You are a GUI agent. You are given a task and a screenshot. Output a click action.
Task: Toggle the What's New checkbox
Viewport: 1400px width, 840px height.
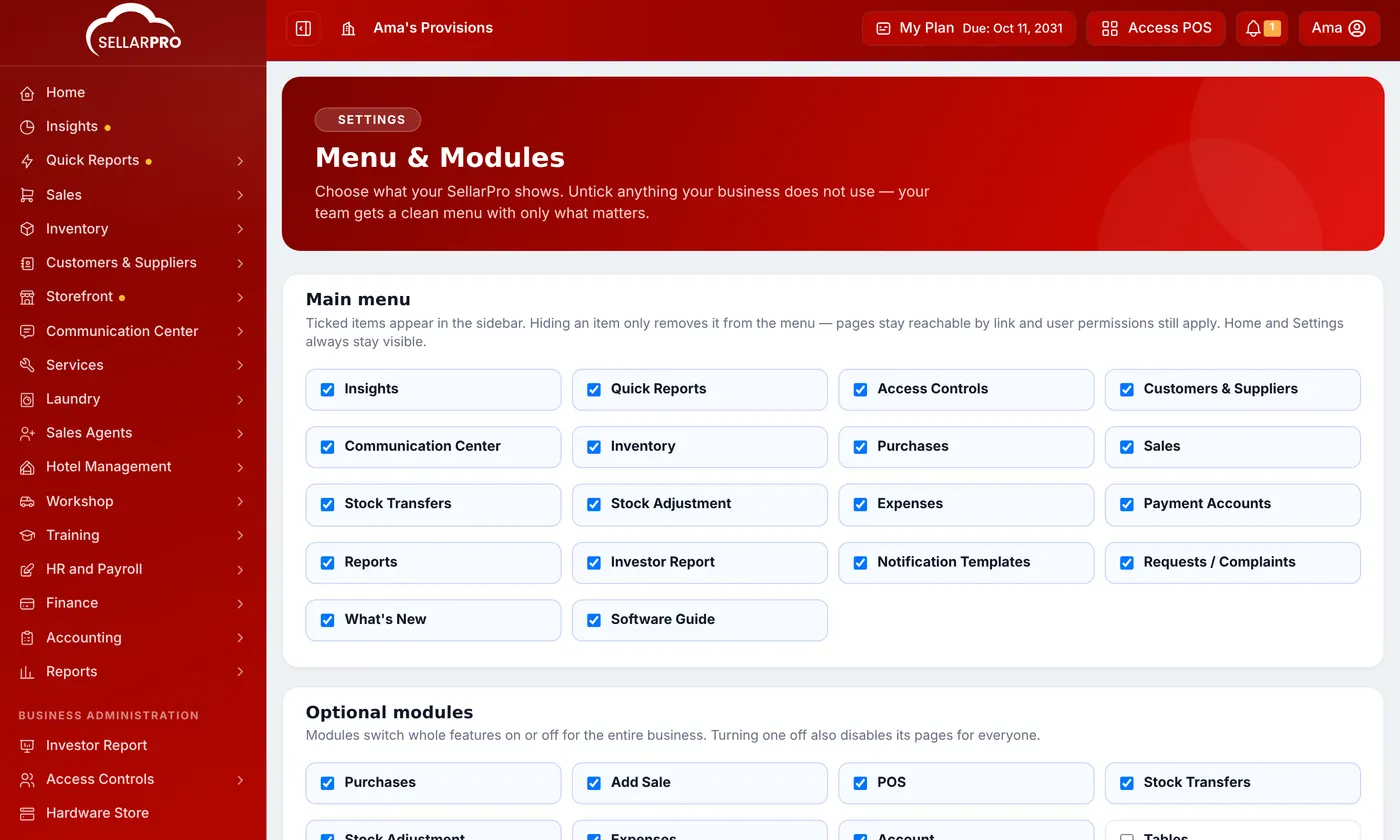point(327,620)
